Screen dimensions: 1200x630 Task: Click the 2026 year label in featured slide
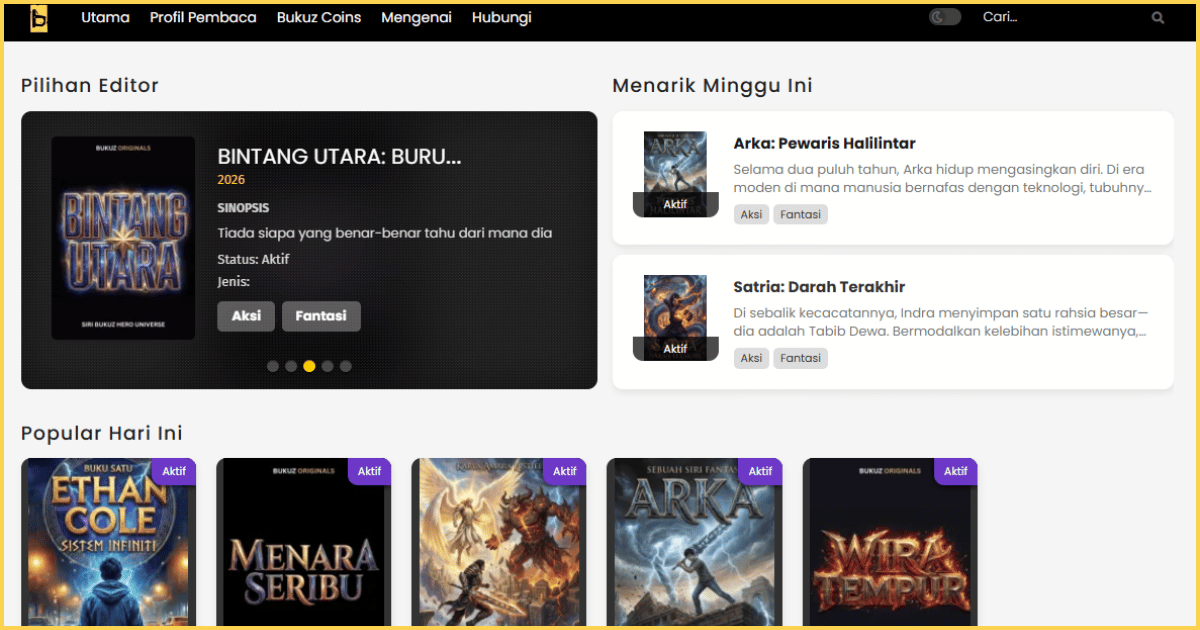click(x=231, y=180)
